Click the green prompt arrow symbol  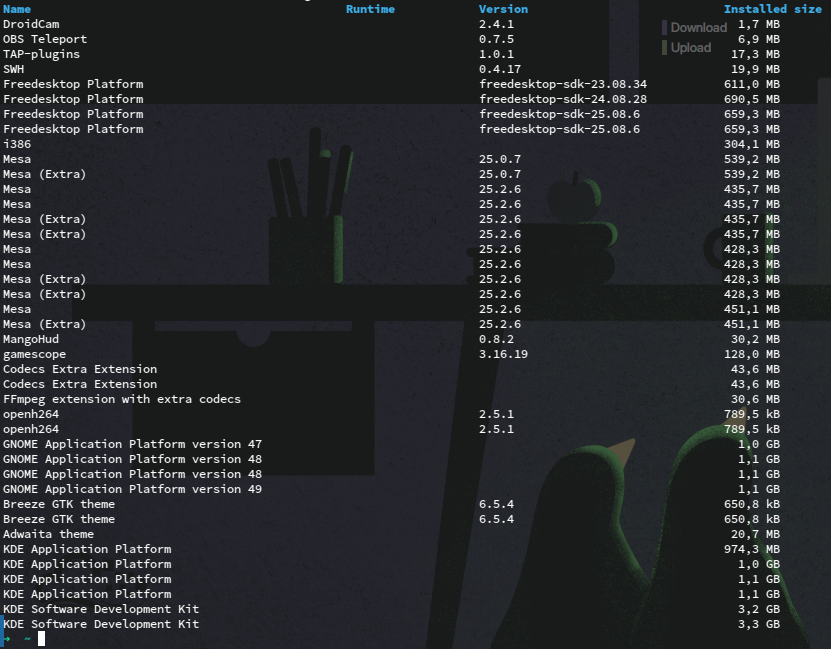pyautogui.click(x=7, y=639)
